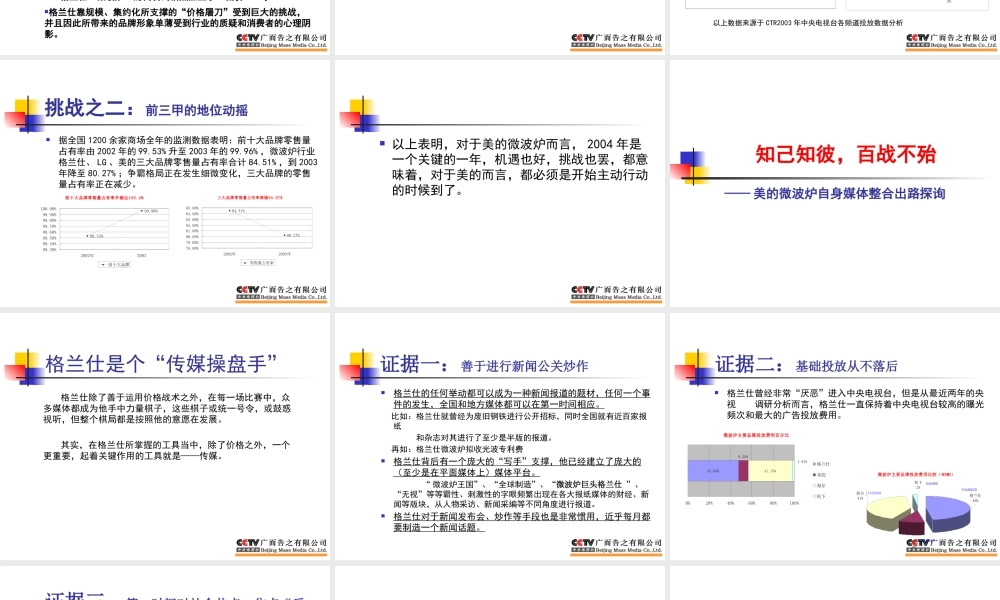
Task: Click the subtitle 善于进行新闻公关炒作
Action: click(x=524, y=367)
